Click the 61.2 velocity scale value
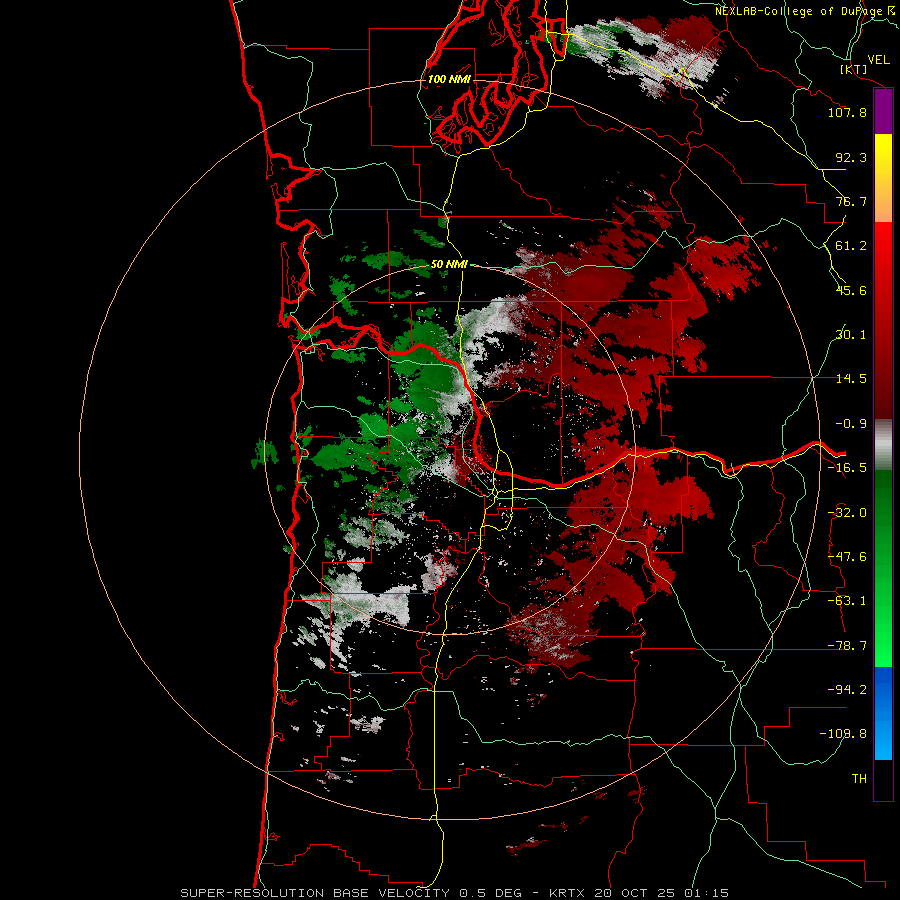Screen dimensions: 900x900 (x=851, y=246)
